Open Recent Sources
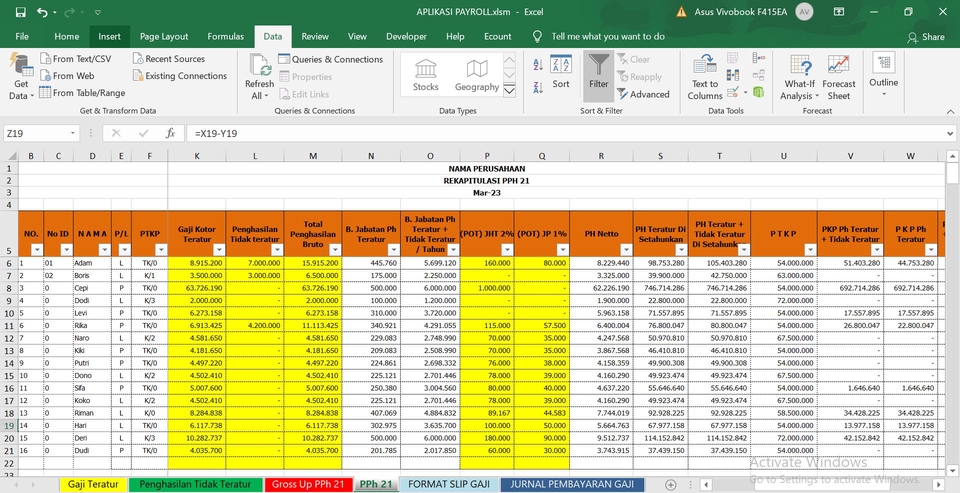The image size is (960, 493). click(x=169, y=59)
